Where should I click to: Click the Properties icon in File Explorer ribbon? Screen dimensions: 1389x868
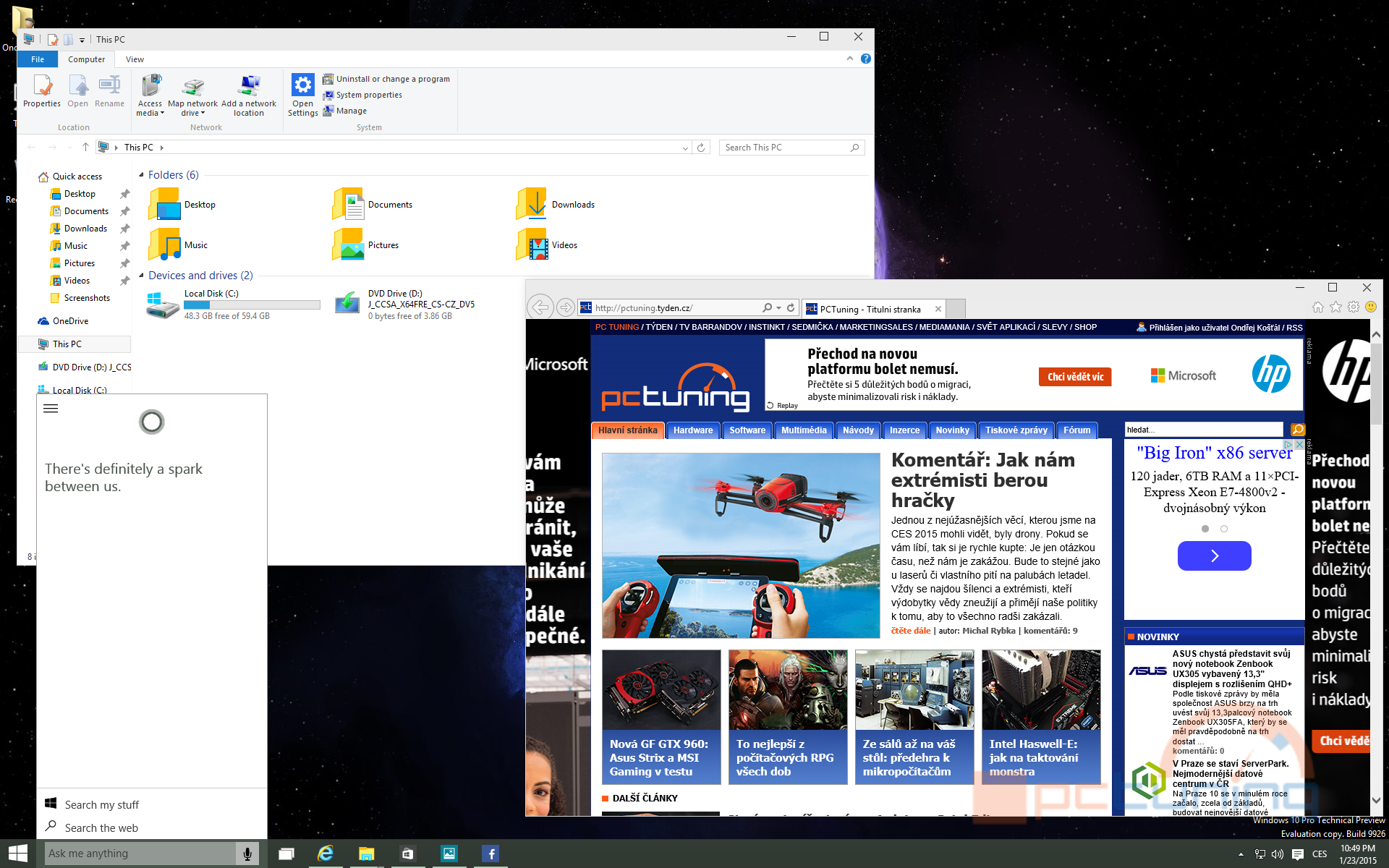42,91
